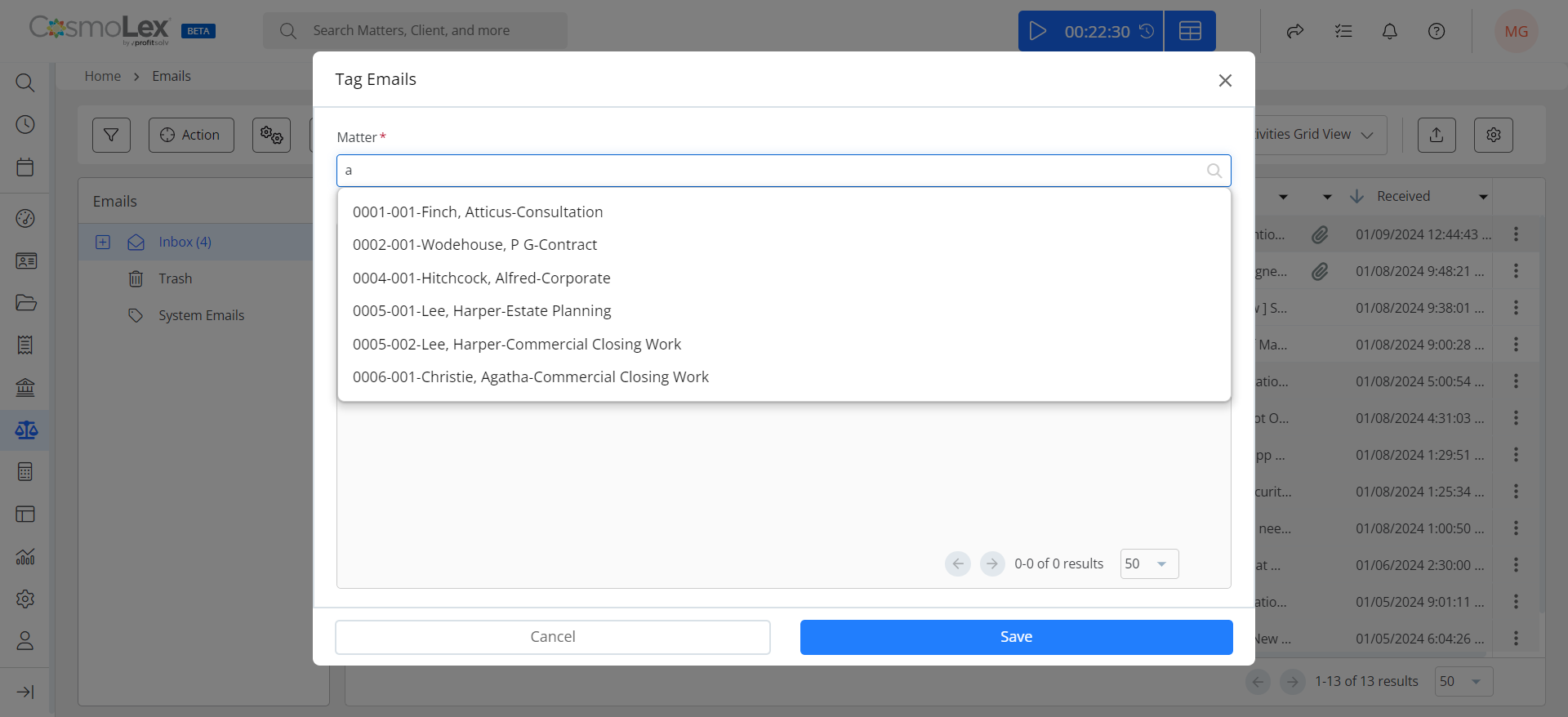Open the calendar icon in sidebar
The image size is (1568, 717).
click(25, 167)
